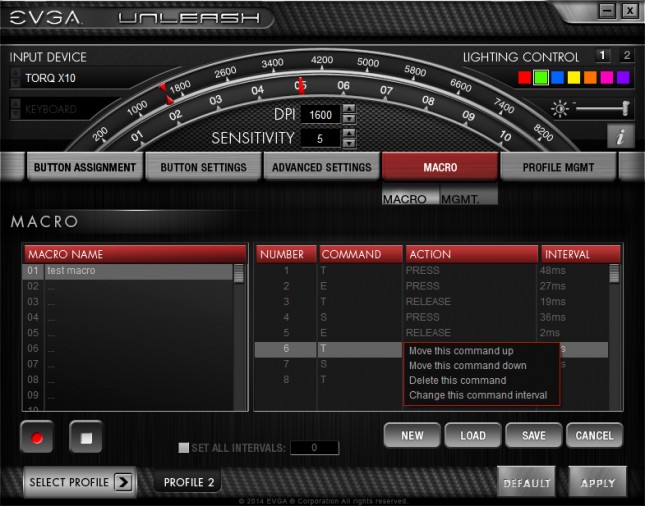This screenshot has height=506, width=645.
Task: Select command row 7
Action: coord(329,364)
